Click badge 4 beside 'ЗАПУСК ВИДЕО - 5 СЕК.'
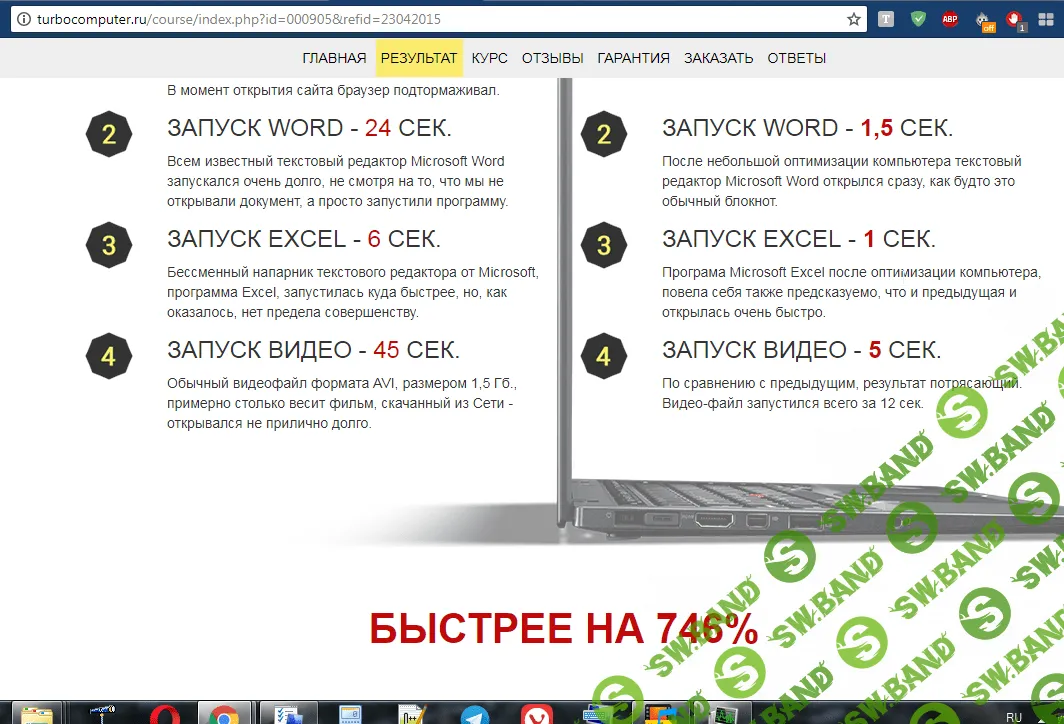The image size is (1064, 724). point(604,356)
